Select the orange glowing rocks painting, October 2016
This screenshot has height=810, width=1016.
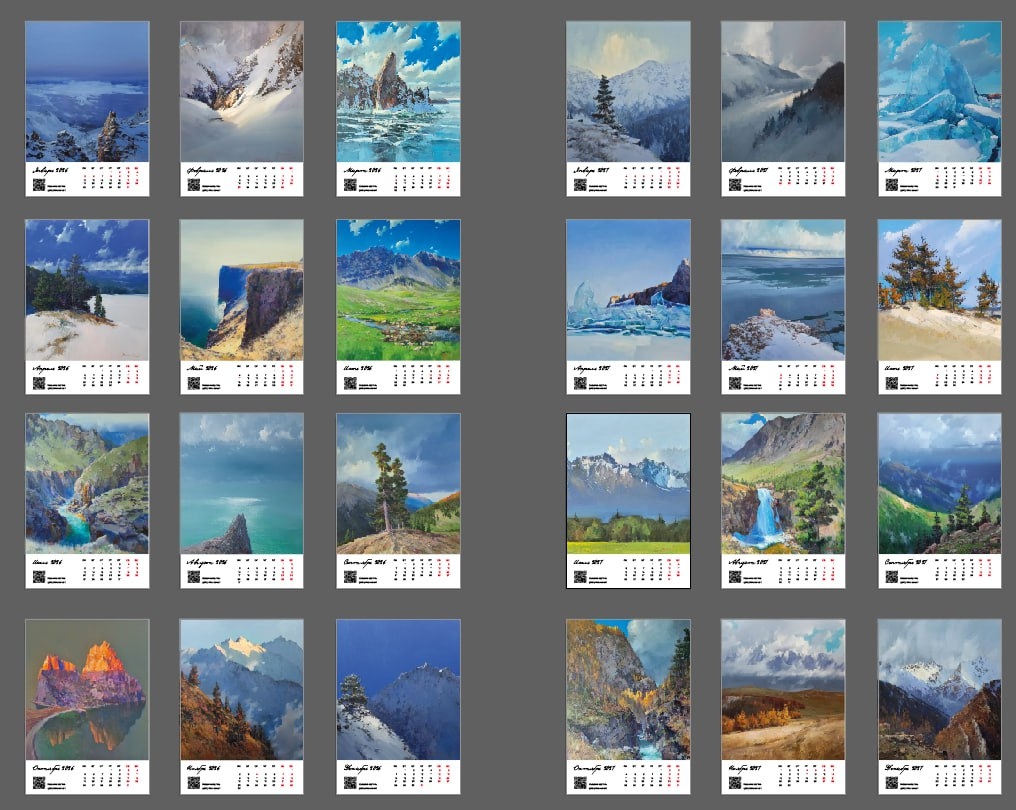[86, 689]
